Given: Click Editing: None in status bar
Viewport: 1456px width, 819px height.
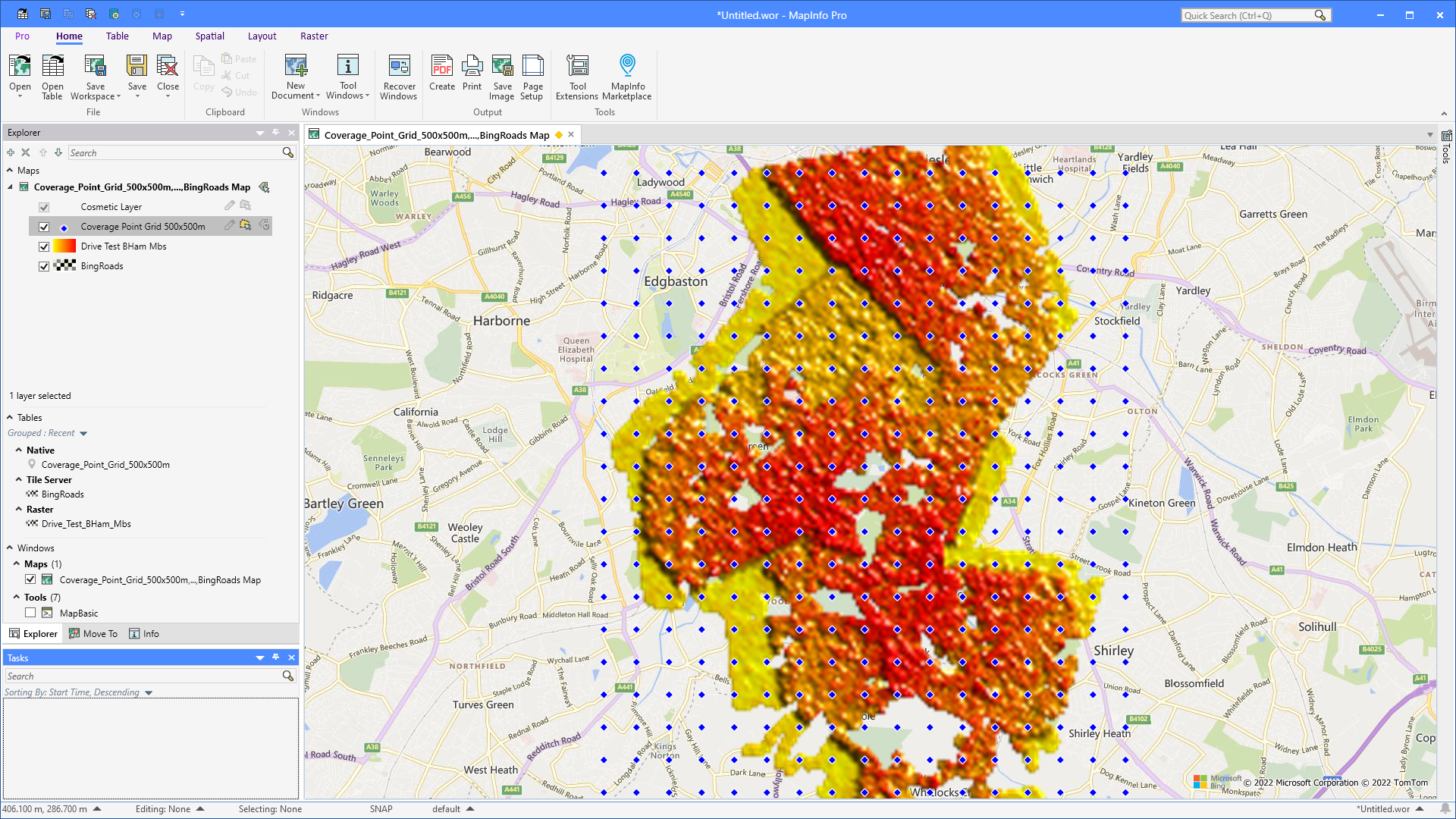Looking at the screenshot, I should (163, 809).
